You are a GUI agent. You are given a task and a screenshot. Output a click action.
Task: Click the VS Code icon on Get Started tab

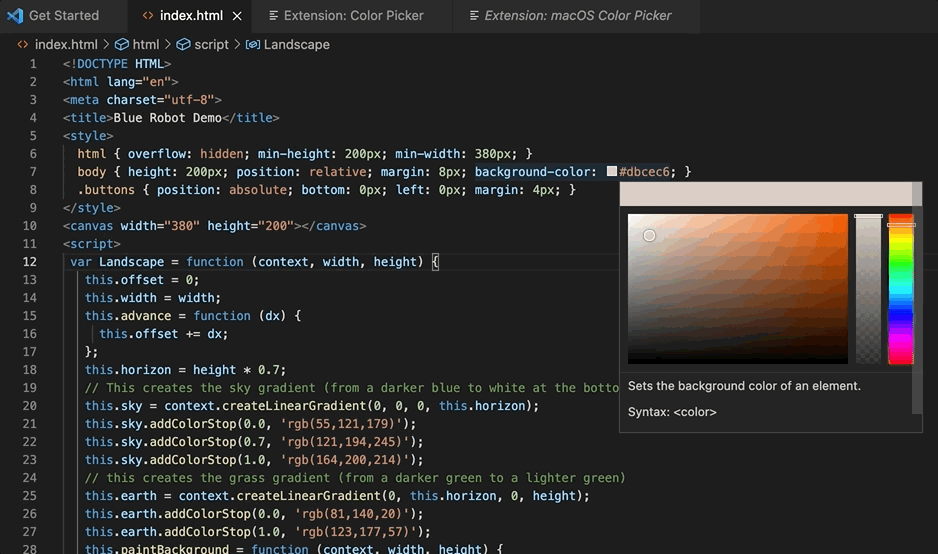tap(14, 16)
